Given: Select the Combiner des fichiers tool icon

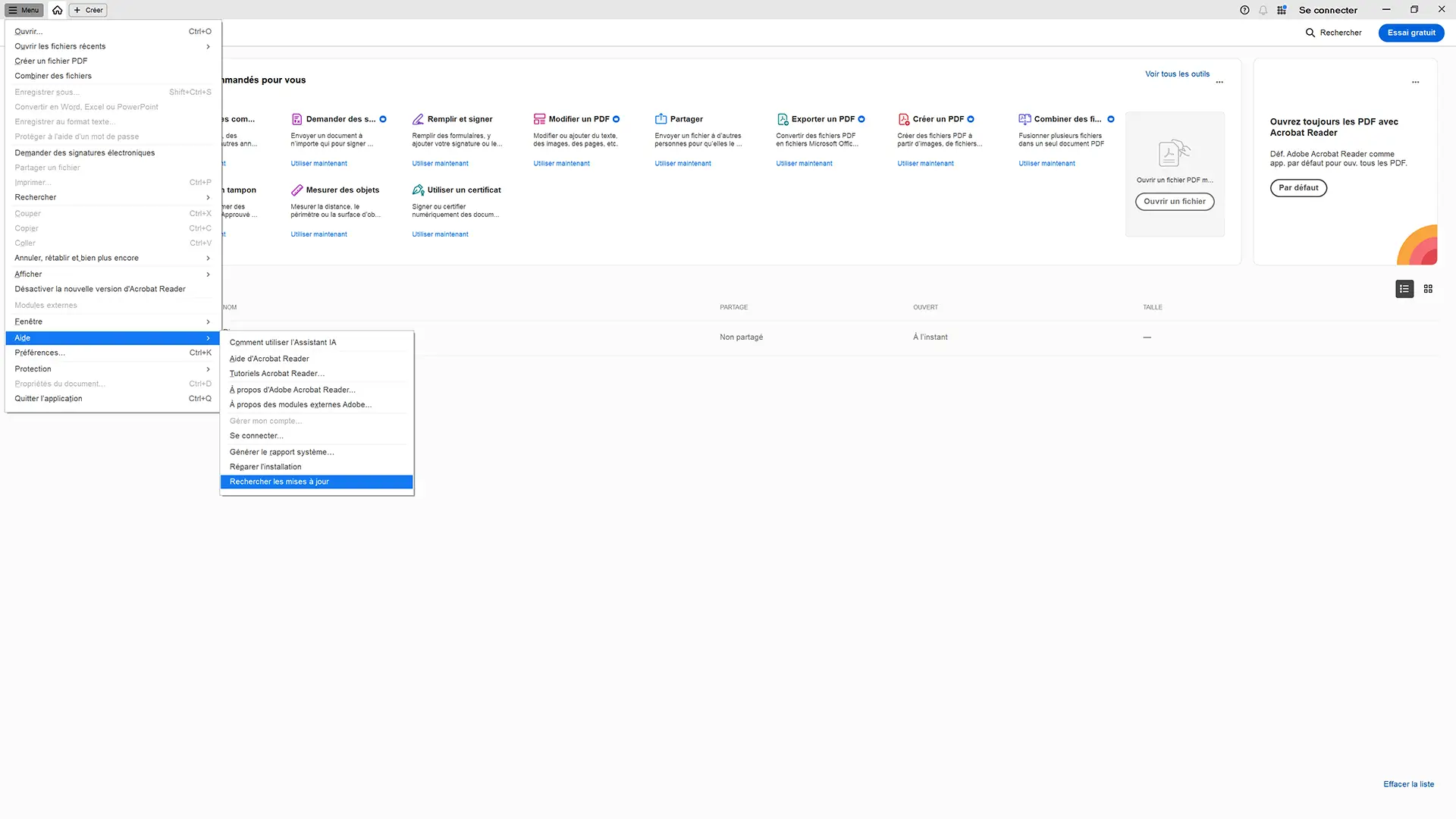Looking at the screenshot, I should tap(1025, 119).
